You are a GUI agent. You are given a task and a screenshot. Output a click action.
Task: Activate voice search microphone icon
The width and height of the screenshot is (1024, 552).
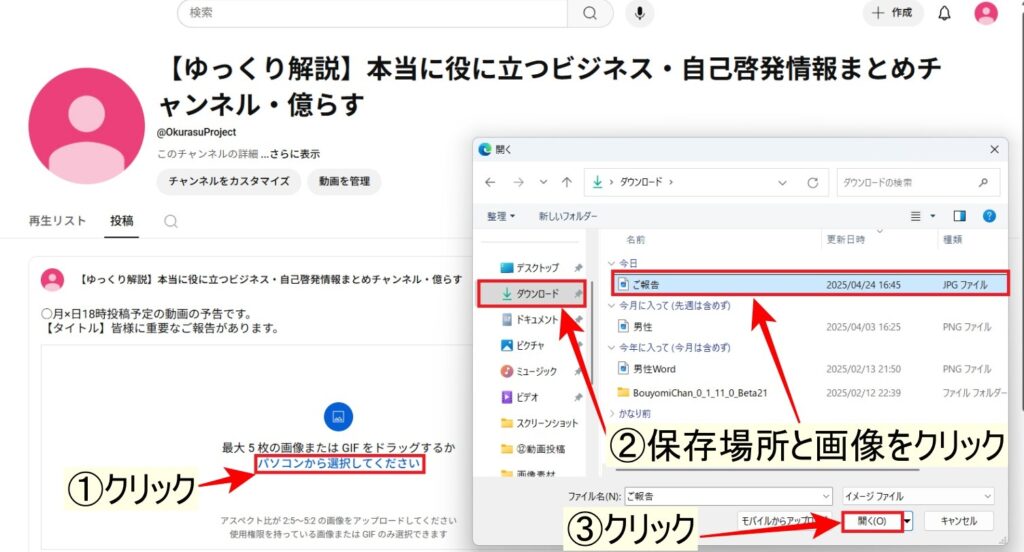click(x=639, y=13)
